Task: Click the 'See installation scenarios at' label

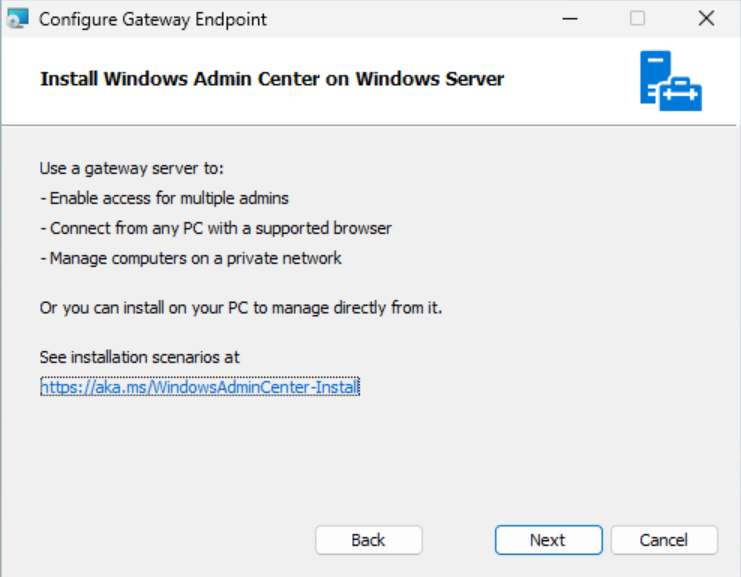Action: tap(139, 357)
